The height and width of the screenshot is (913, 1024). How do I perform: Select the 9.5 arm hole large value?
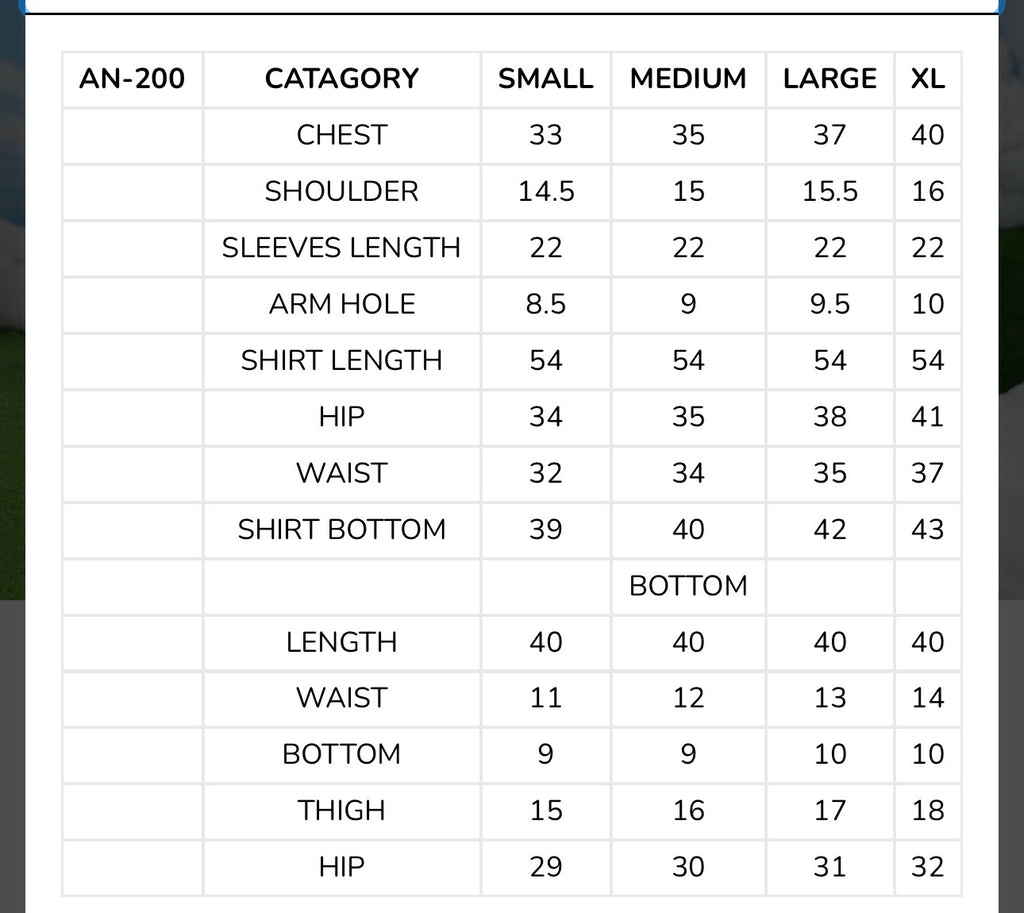tap(829, 304)
